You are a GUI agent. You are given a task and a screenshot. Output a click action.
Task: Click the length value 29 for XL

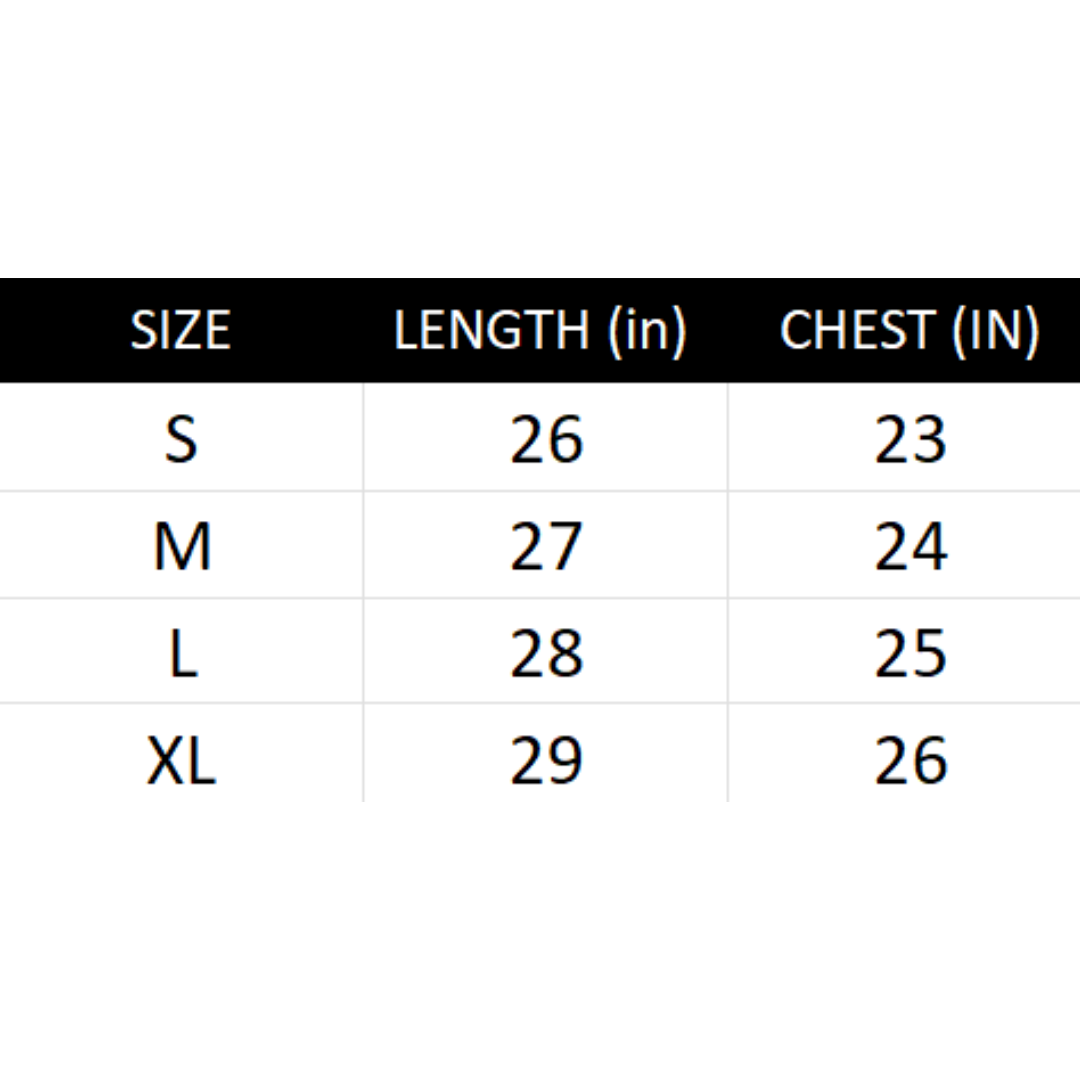546,760
